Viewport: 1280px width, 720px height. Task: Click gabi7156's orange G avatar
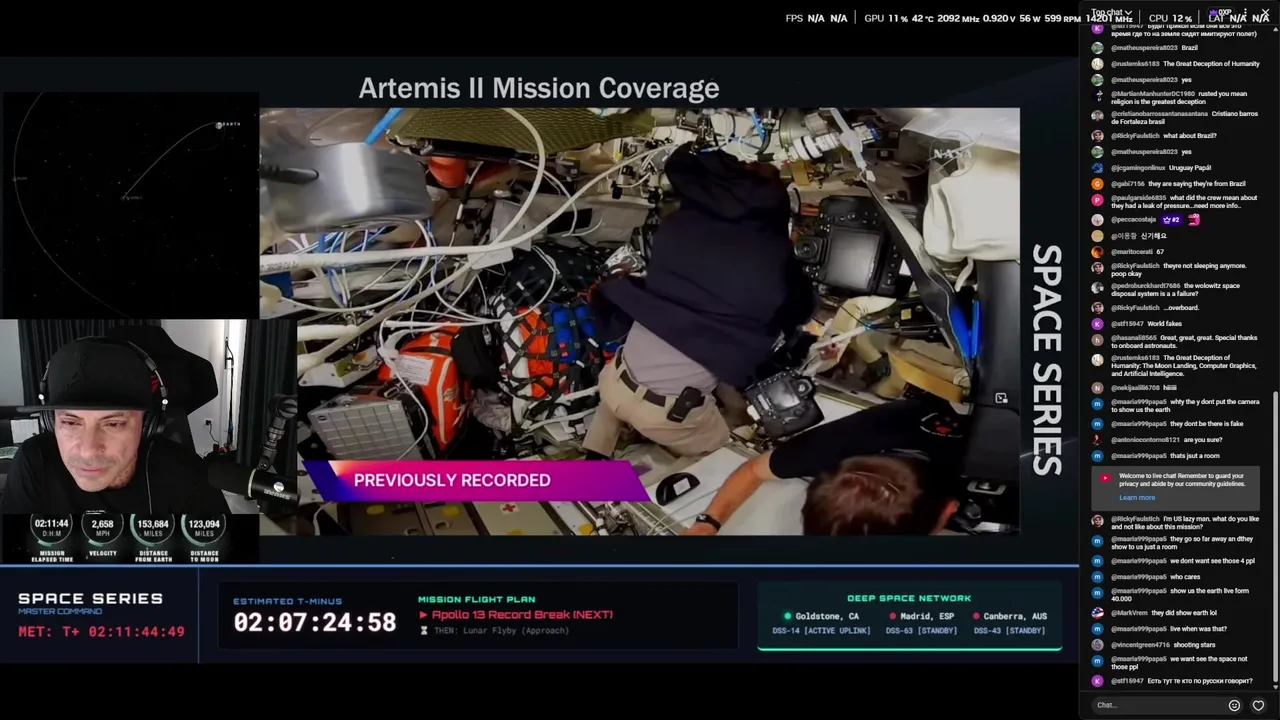point(1098,184)
